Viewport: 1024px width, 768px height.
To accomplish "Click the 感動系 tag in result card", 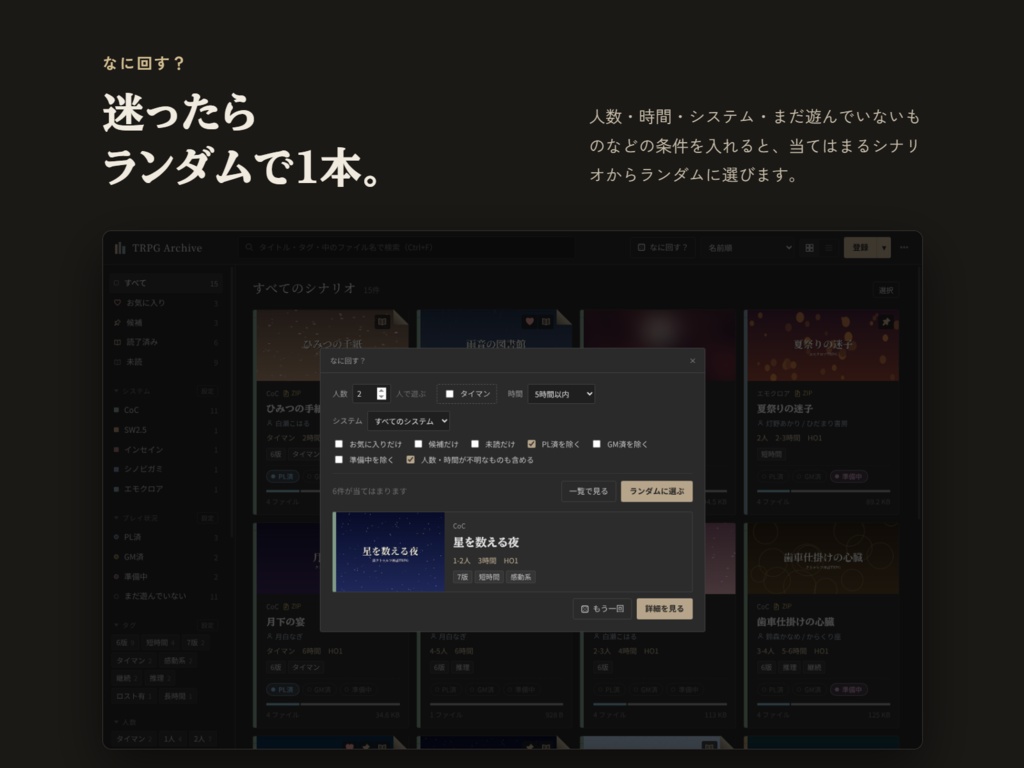I will [520, 577].
